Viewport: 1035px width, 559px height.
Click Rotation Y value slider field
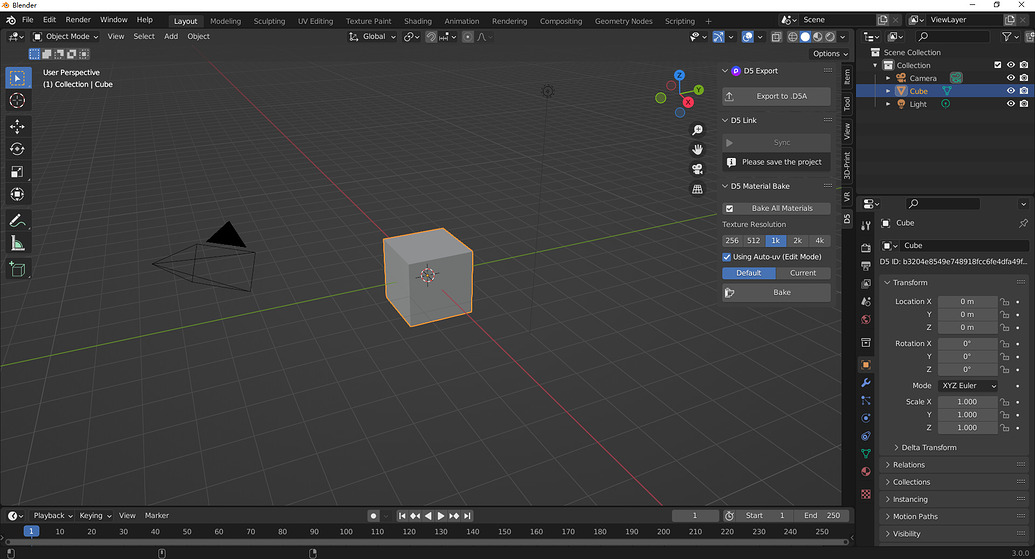click(967, 356)
